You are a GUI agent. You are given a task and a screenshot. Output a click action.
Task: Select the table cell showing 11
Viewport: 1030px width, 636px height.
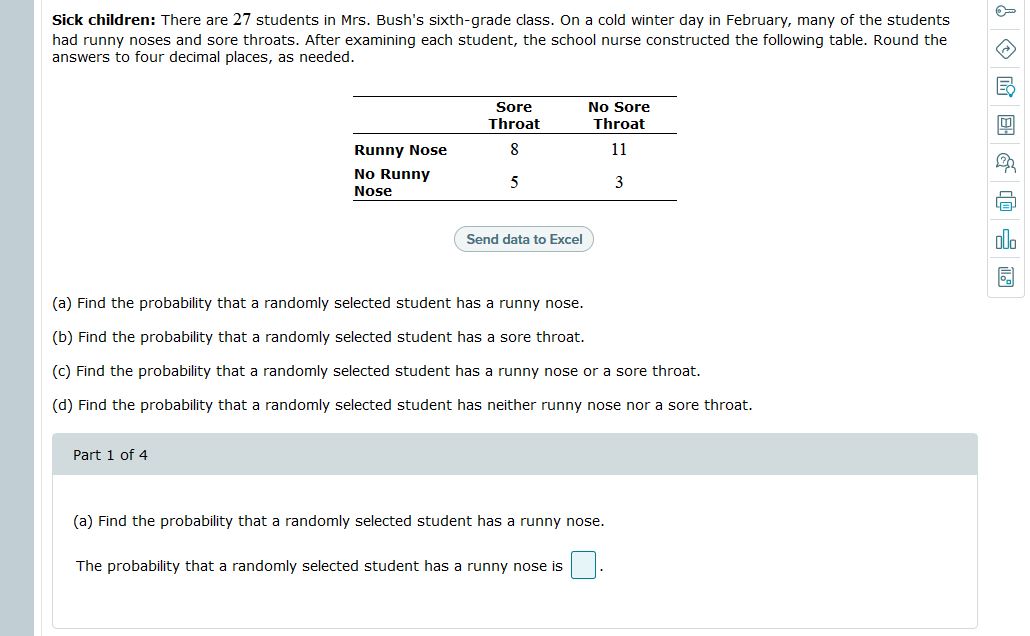[618, 149]
